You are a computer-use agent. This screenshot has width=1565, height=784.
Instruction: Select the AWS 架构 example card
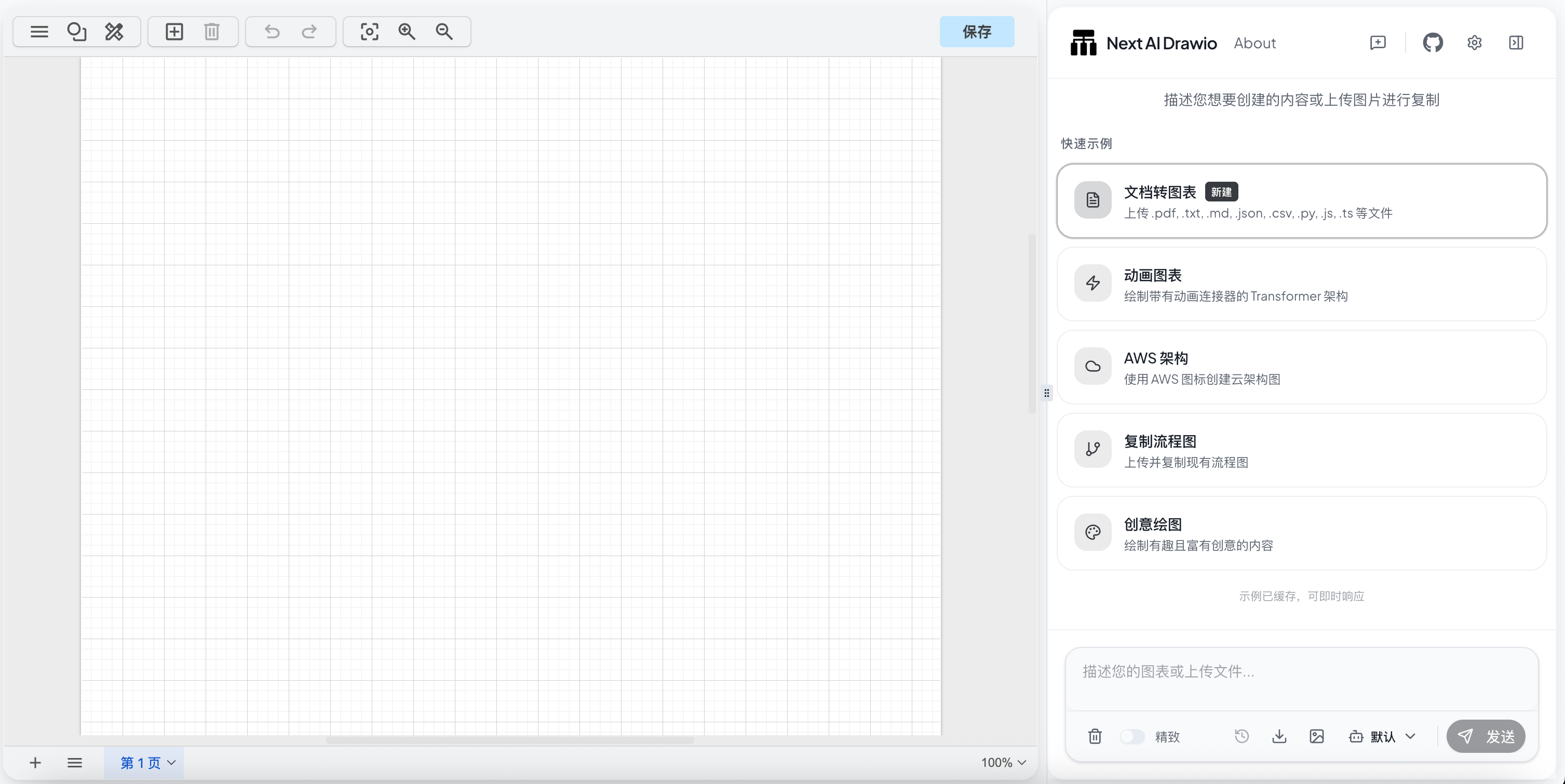(x=1301, y=368)
